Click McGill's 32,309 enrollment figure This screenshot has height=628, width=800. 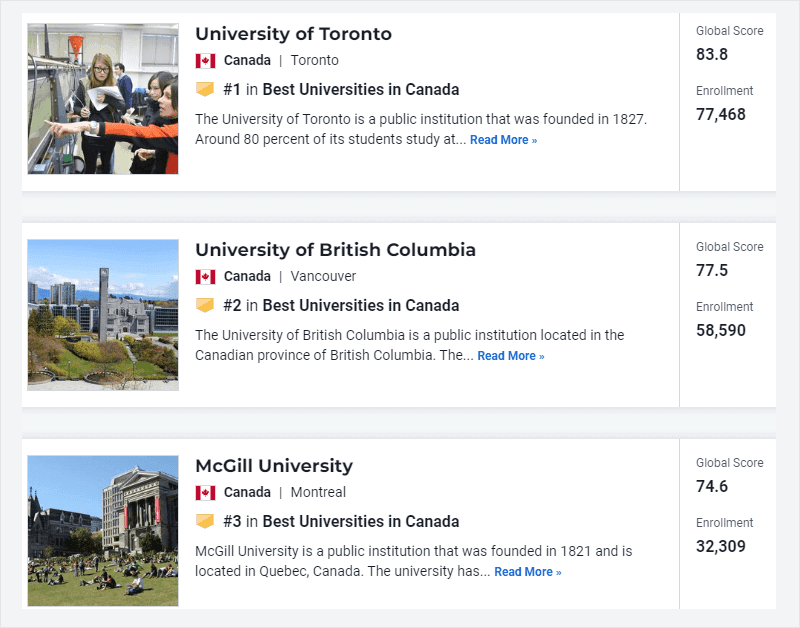pyautogui.click(x=721, y=547)
